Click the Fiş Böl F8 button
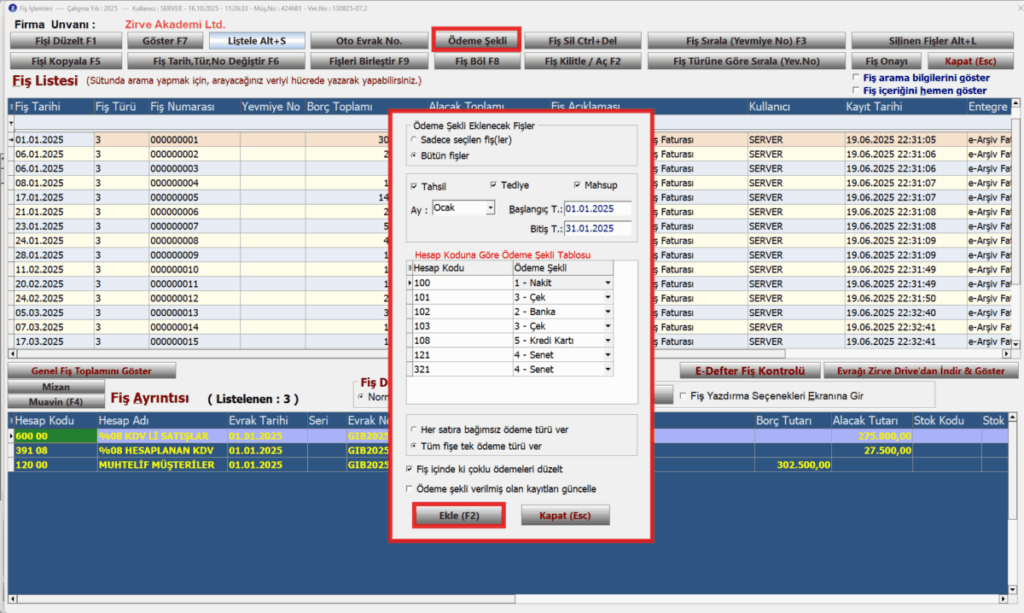Screen dimensions: 1024x613 point(477,61)
